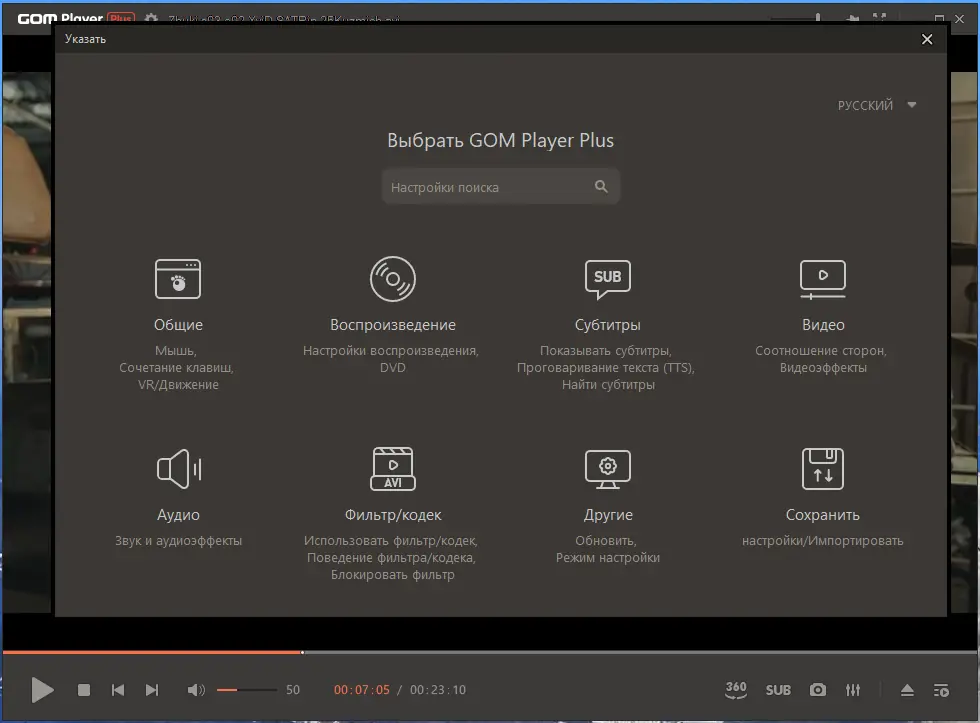Click the Аудио heading
980x723 pixels.
178,515
